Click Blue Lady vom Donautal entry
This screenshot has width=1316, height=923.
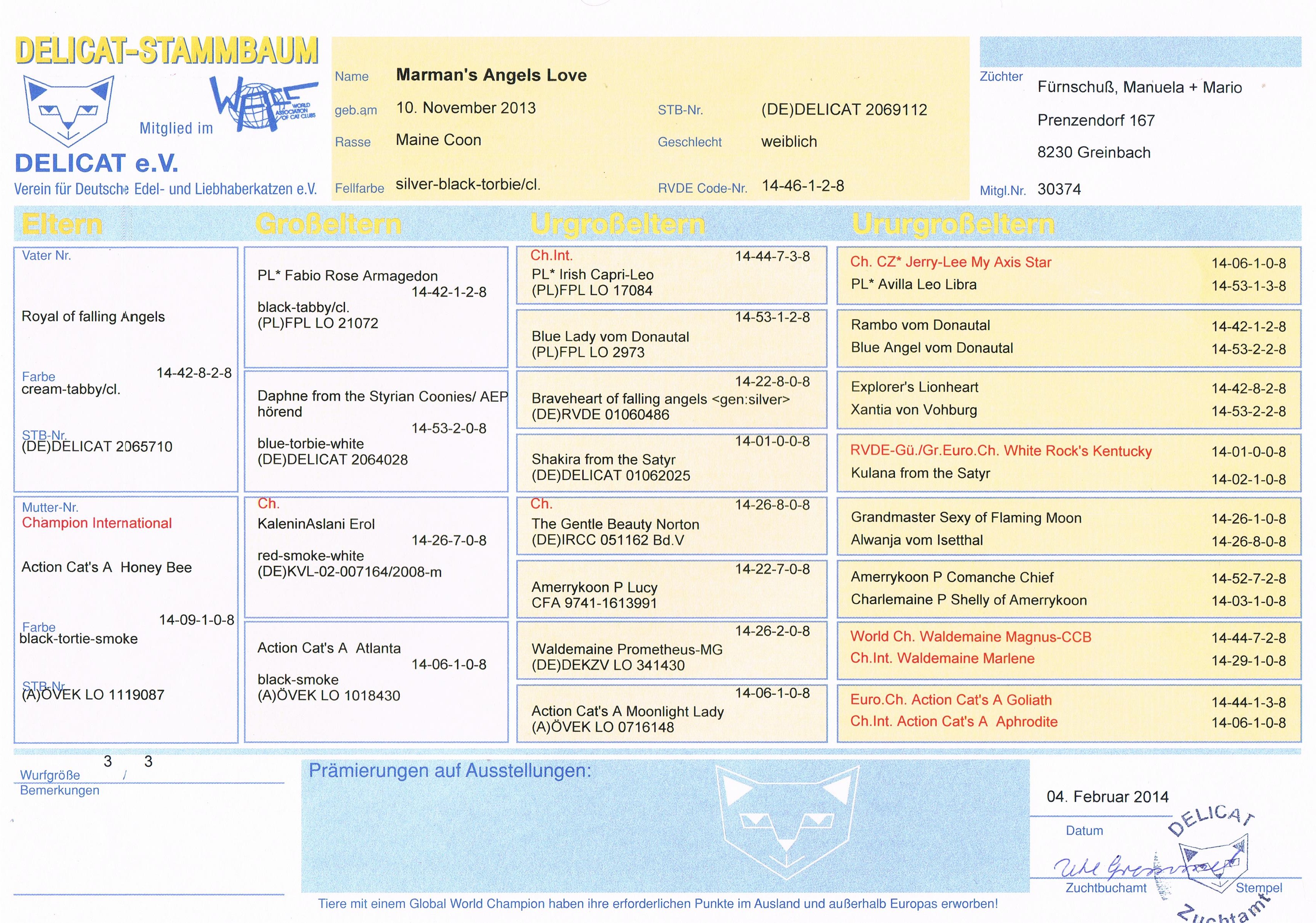pos(611,337)
